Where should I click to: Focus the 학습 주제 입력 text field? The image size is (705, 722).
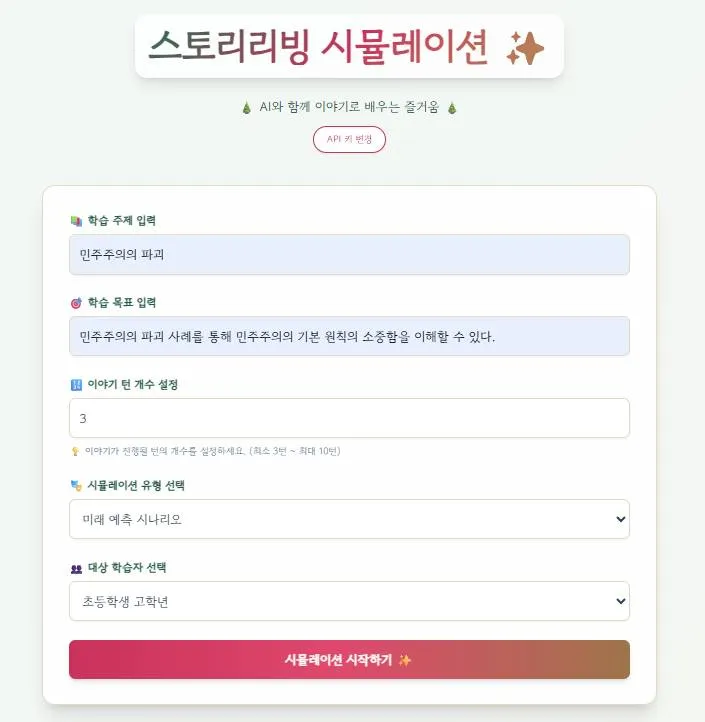click(349, 255)
